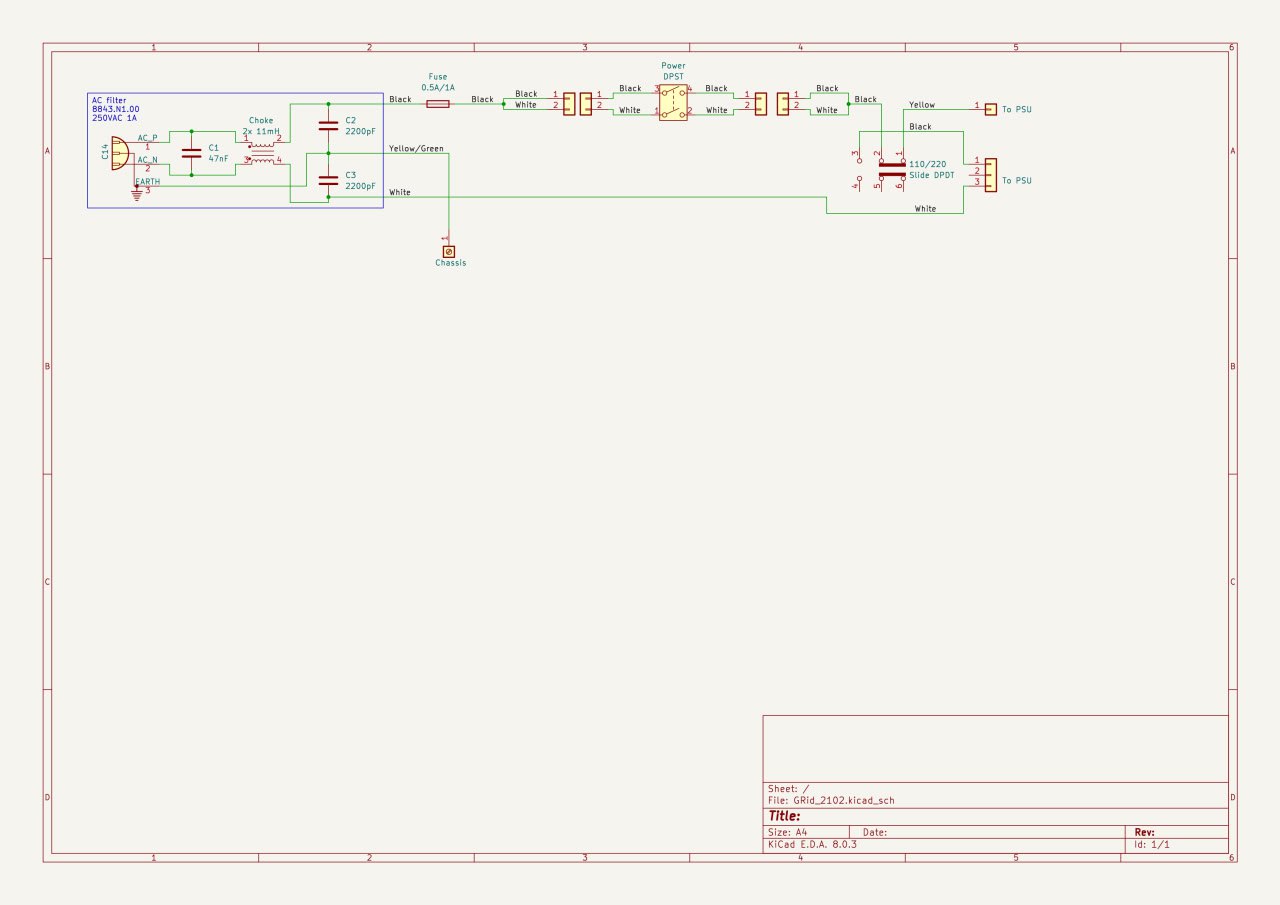
Task: Click the Title field in title block
Action: point(785,816)
